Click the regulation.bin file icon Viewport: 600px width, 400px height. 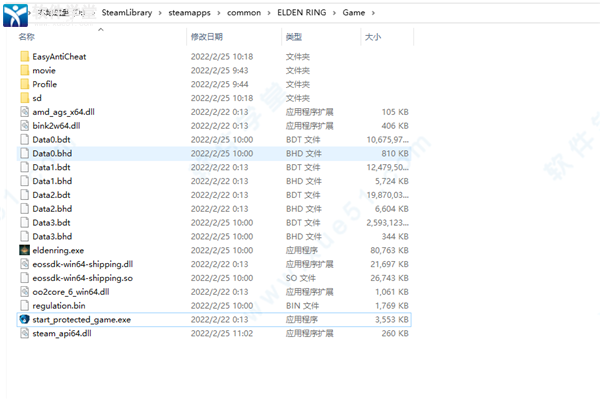pos(24,305)
